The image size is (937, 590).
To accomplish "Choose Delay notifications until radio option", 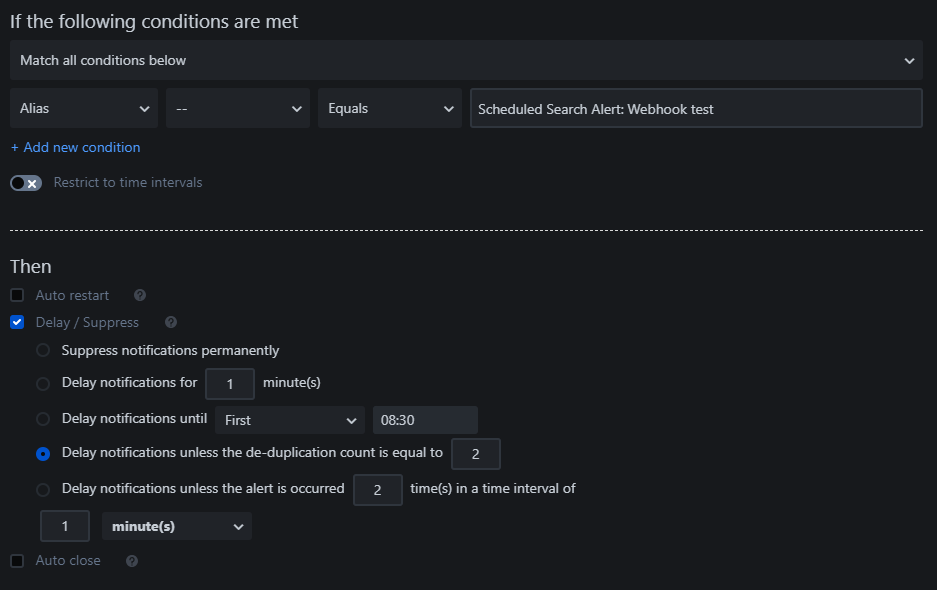I will pyautogui.click(x=43, y=420).
